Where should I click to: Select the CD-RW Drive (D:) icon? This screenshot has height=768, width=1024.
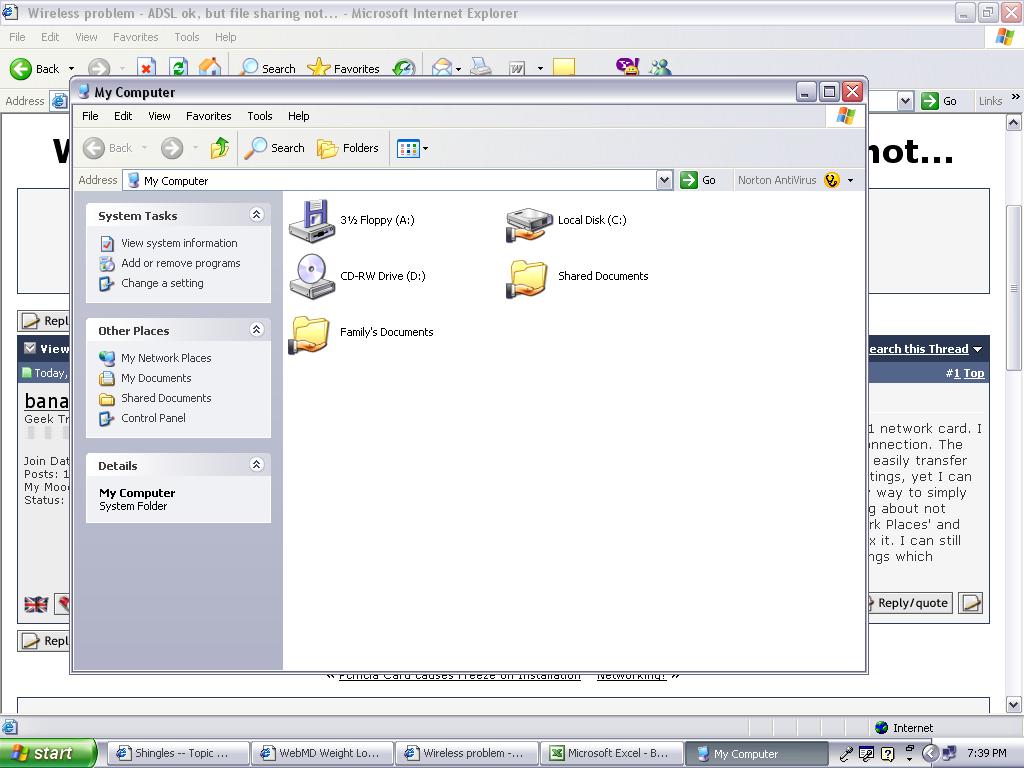click(311, 276)
